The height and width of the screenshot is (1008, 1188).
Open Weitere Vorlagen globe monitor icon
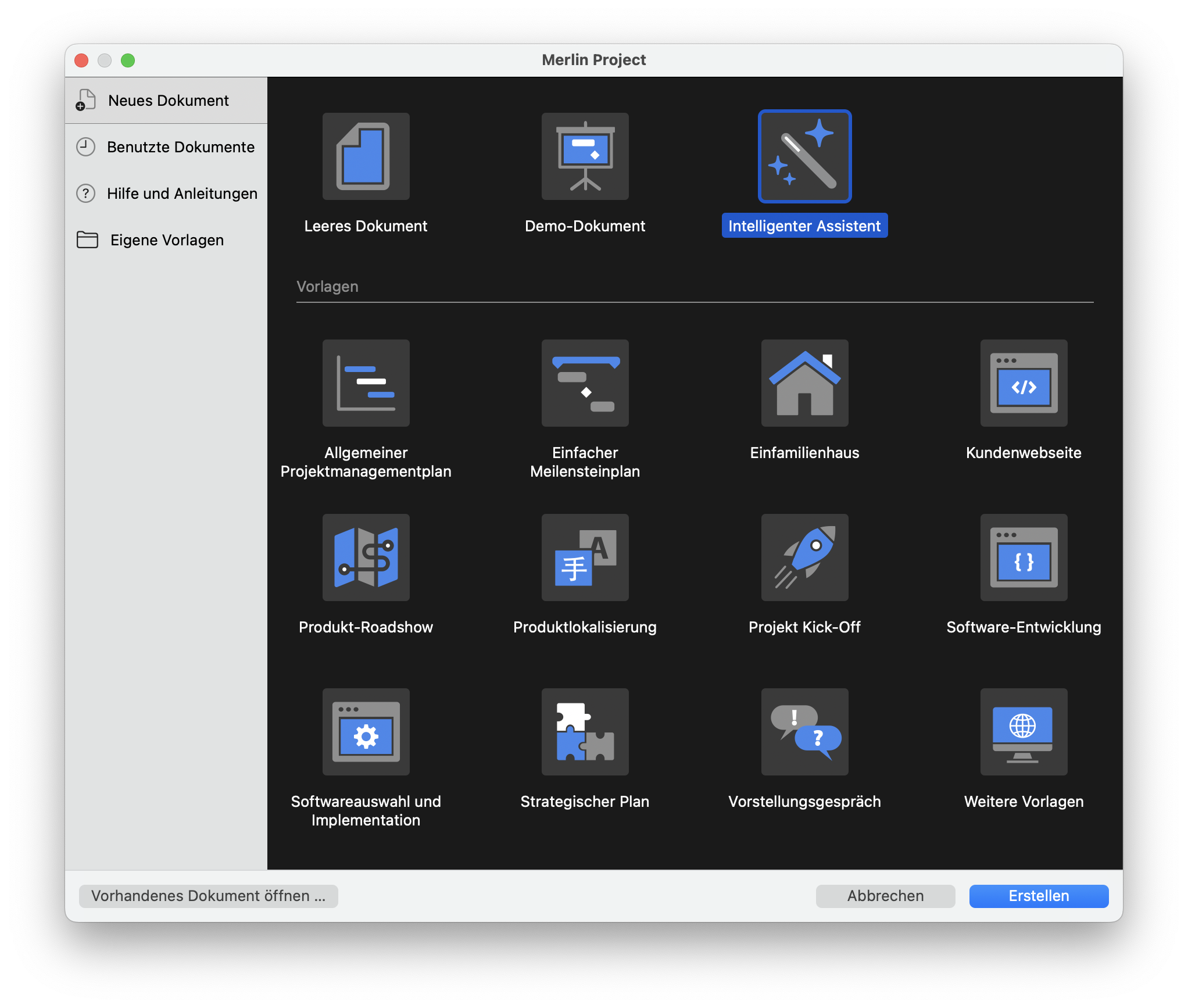pos(1024,732)
